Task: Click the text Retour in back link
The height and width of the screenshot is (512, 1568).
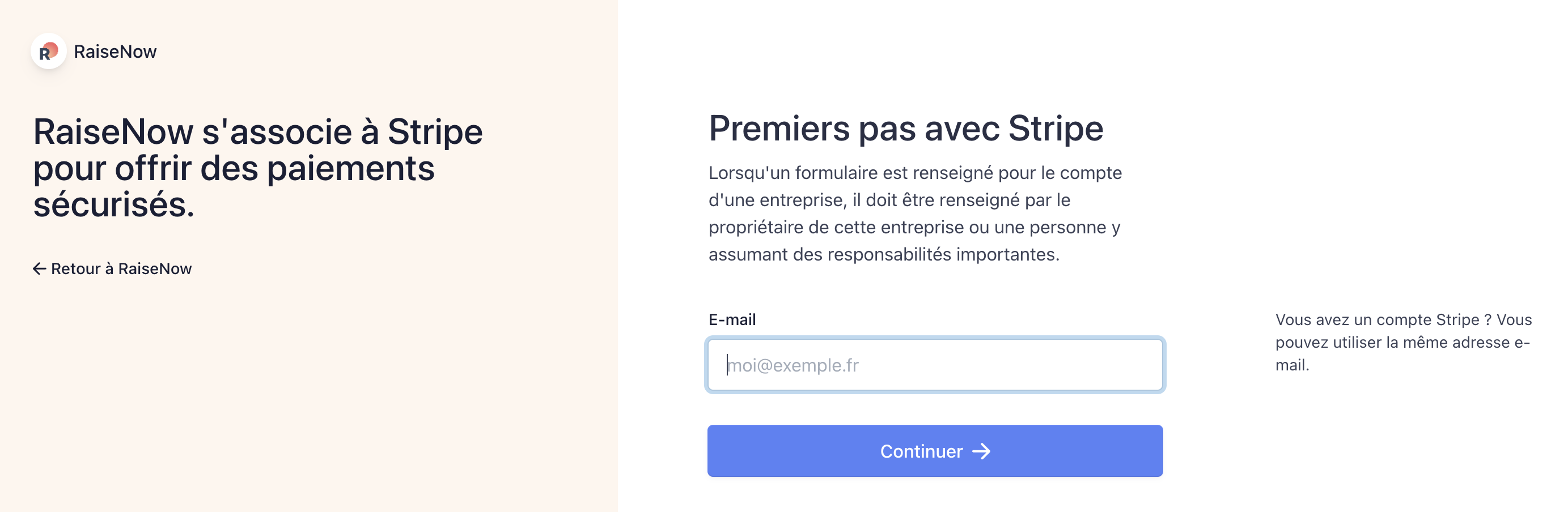Action: coord(75,269)
